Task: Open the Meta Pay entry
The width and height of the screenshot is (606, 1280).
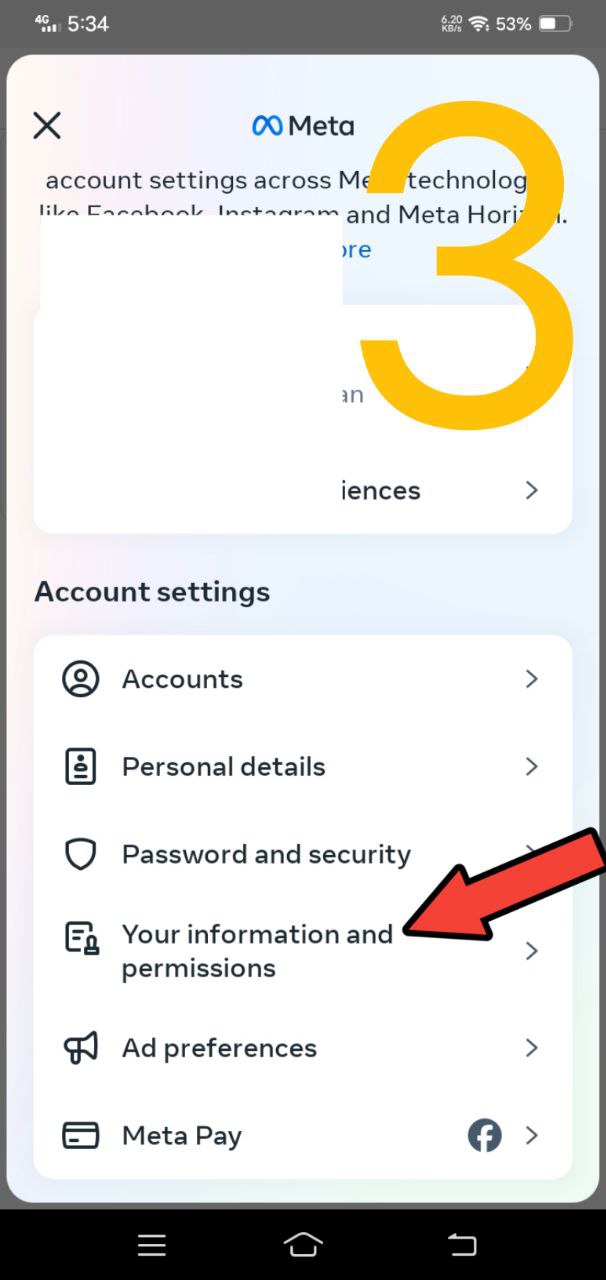Action: point(182,1136)
